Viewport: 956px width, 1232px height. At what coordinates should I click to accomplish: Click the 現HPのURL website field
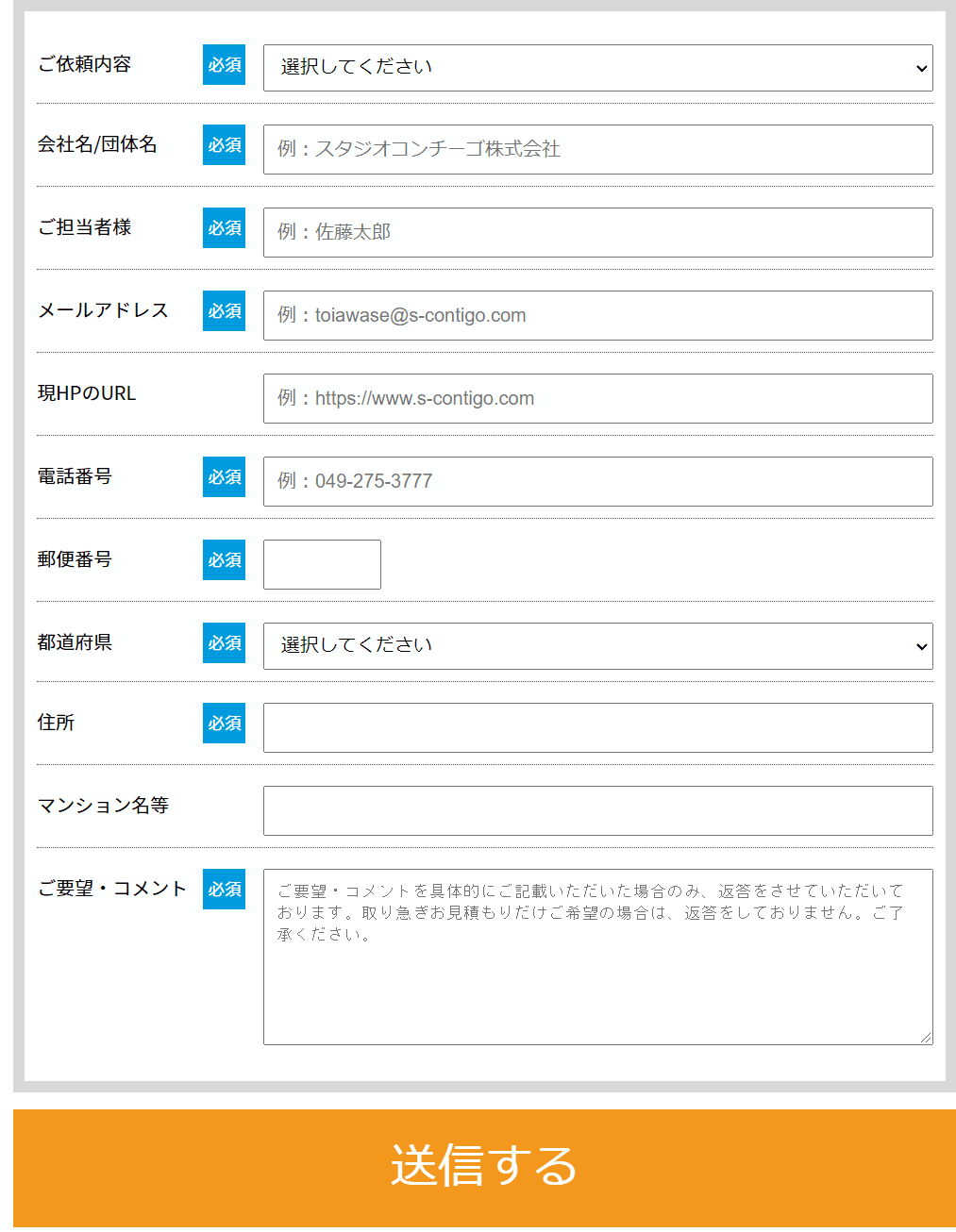click(x=597, y=398)
